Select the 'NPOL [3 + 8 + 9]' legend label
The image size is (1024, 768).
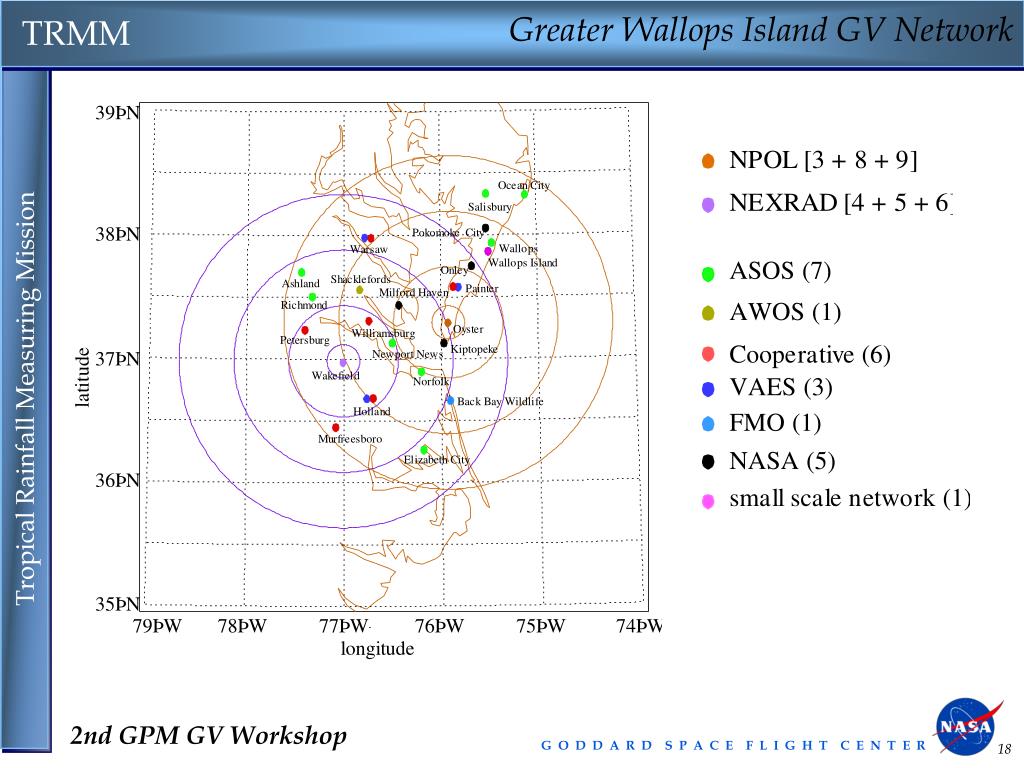(x=823, y=160)
